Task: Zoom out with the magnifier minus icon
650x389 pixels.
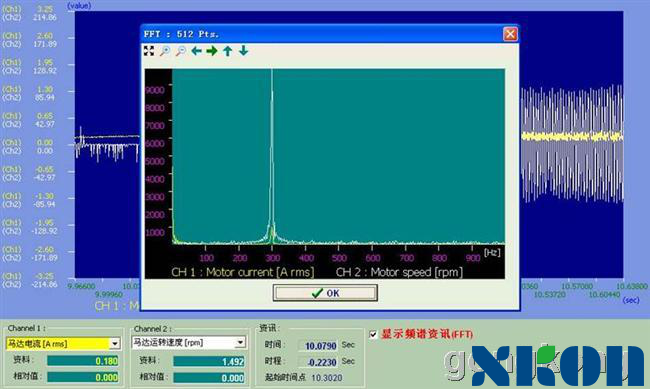Action: tap(181, 51)
